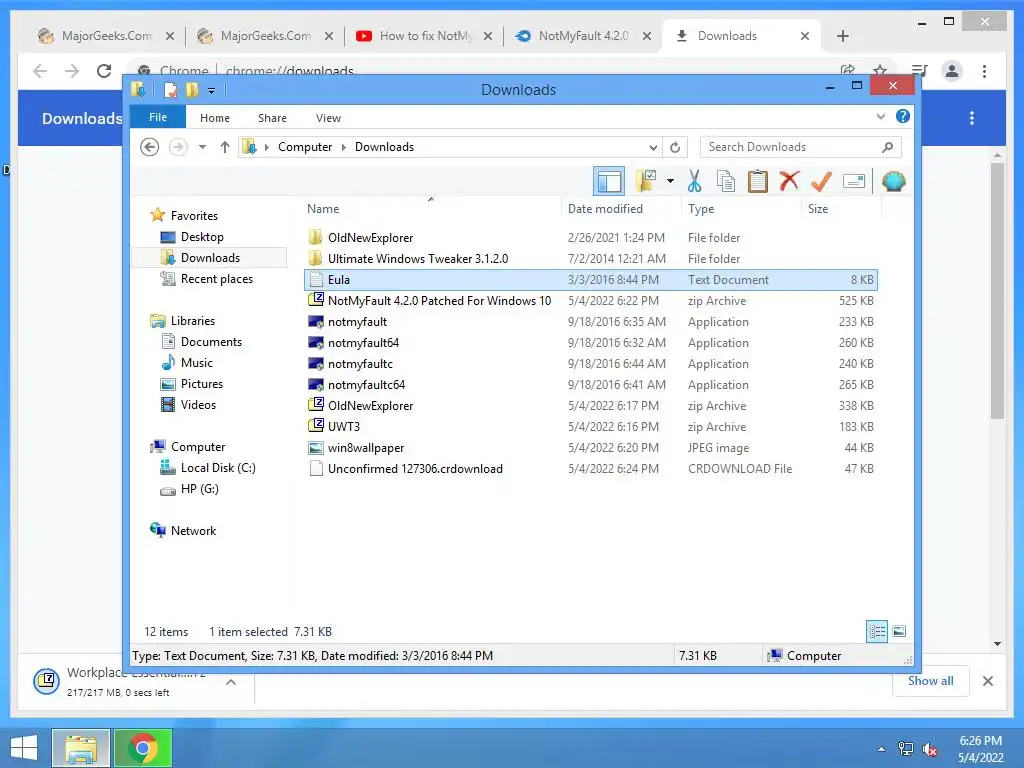Expand the ribbon with chevron arrow
Screen dimensions: 1024x768
pos(880,116)
